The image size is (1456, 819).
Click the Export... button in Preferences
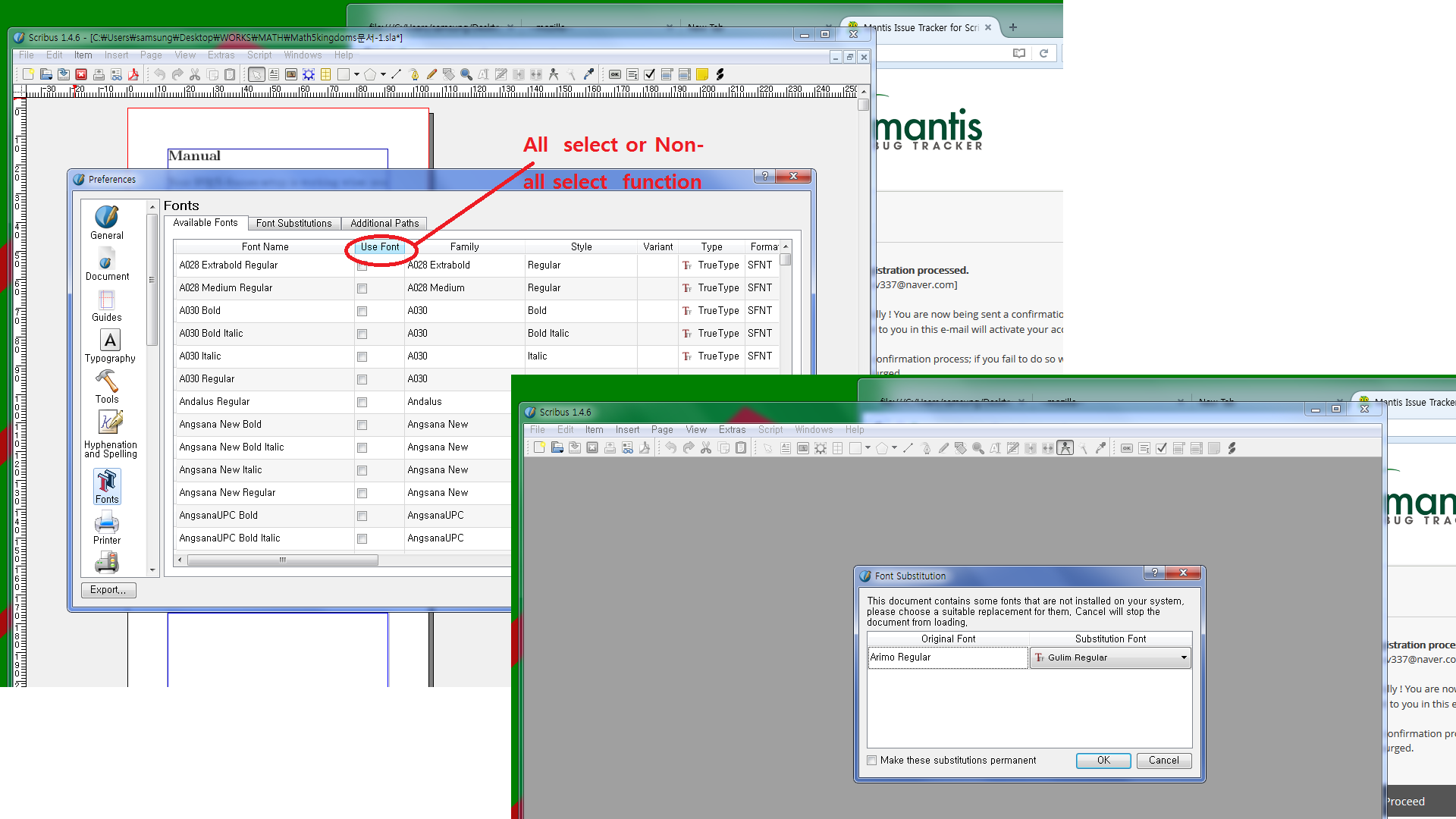[108, 590]
